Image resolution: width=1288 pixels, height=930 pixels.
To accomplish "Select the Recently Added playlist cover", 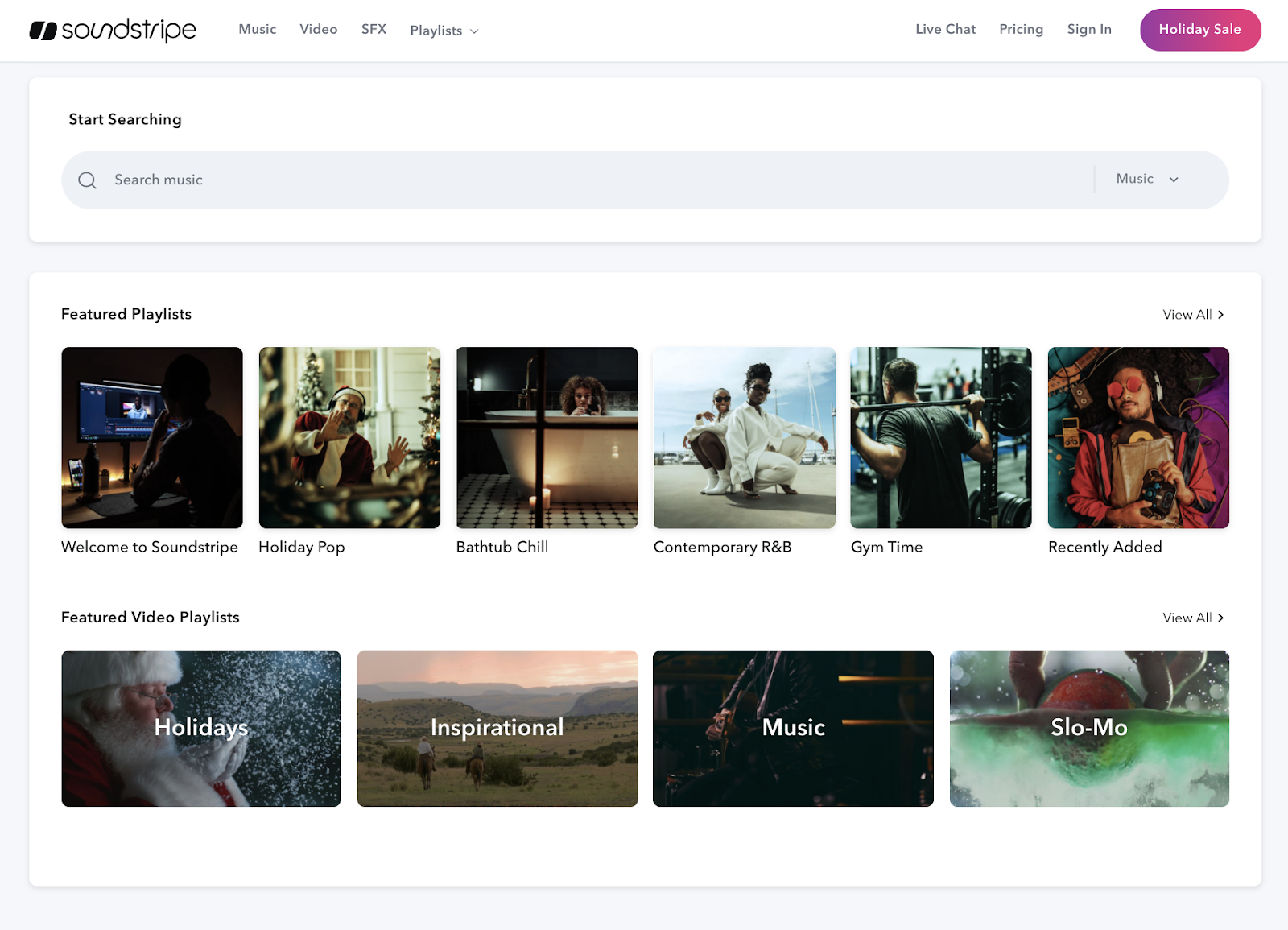I will click(1137, 437).
